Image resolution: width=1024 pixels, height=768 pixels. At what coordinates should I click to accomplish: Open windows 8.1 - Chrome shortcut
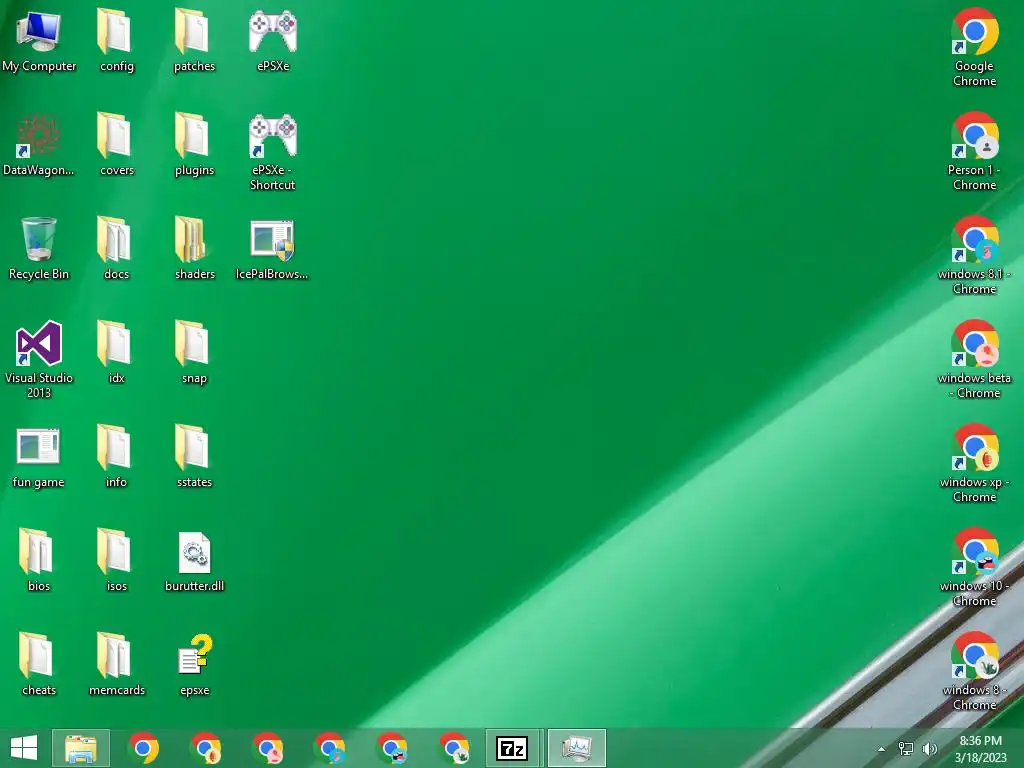click(974, 255)
